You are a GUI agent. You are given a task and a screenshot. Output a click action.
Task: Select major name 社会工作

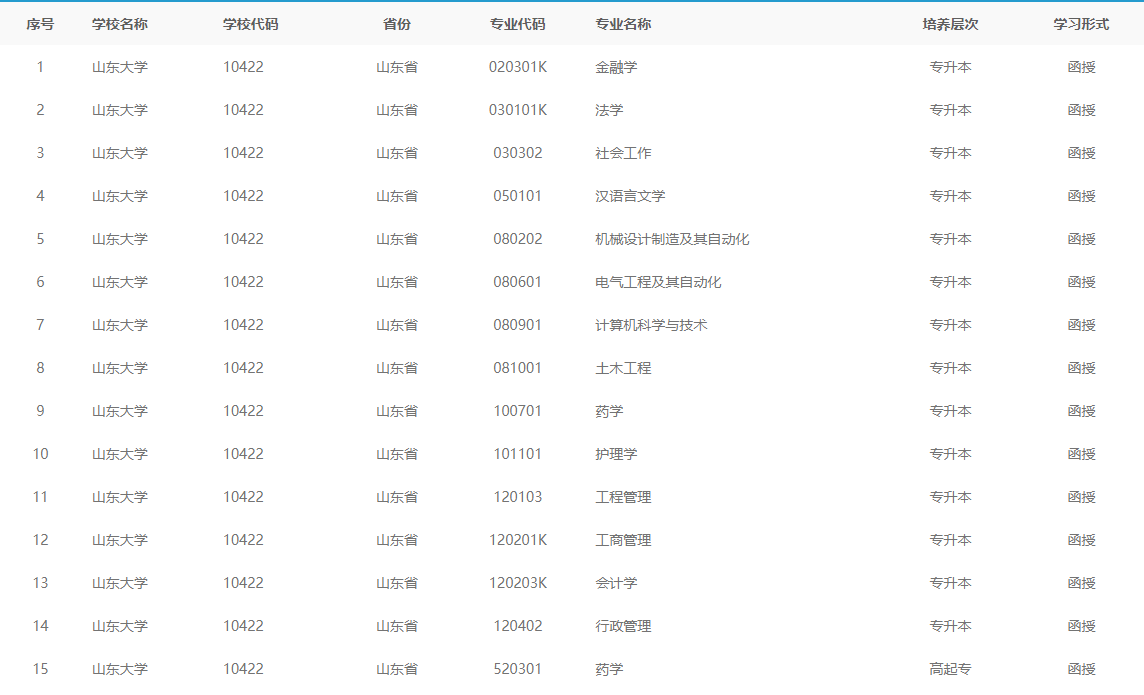click(623, 153)
